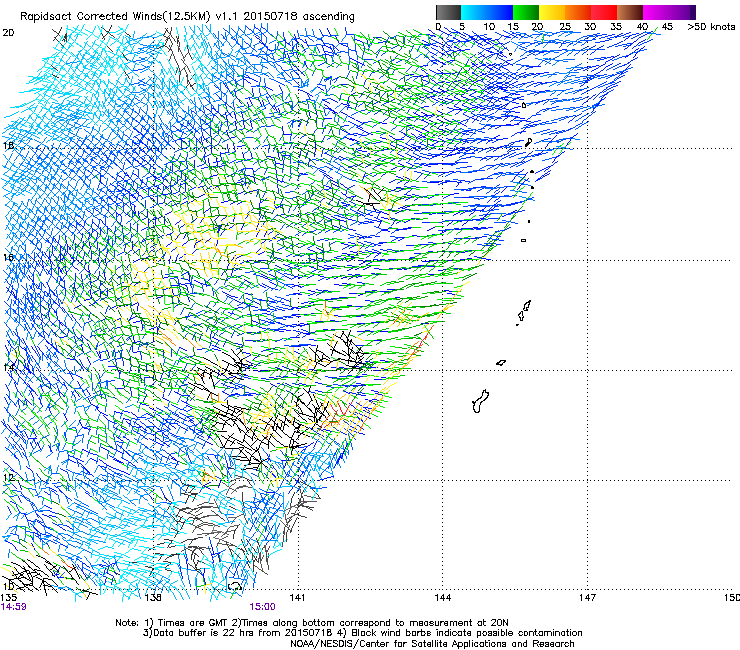Viewport: 740px width, 650px height.
Task: Click the '141' longitude axis label
Action: [297, 598]
